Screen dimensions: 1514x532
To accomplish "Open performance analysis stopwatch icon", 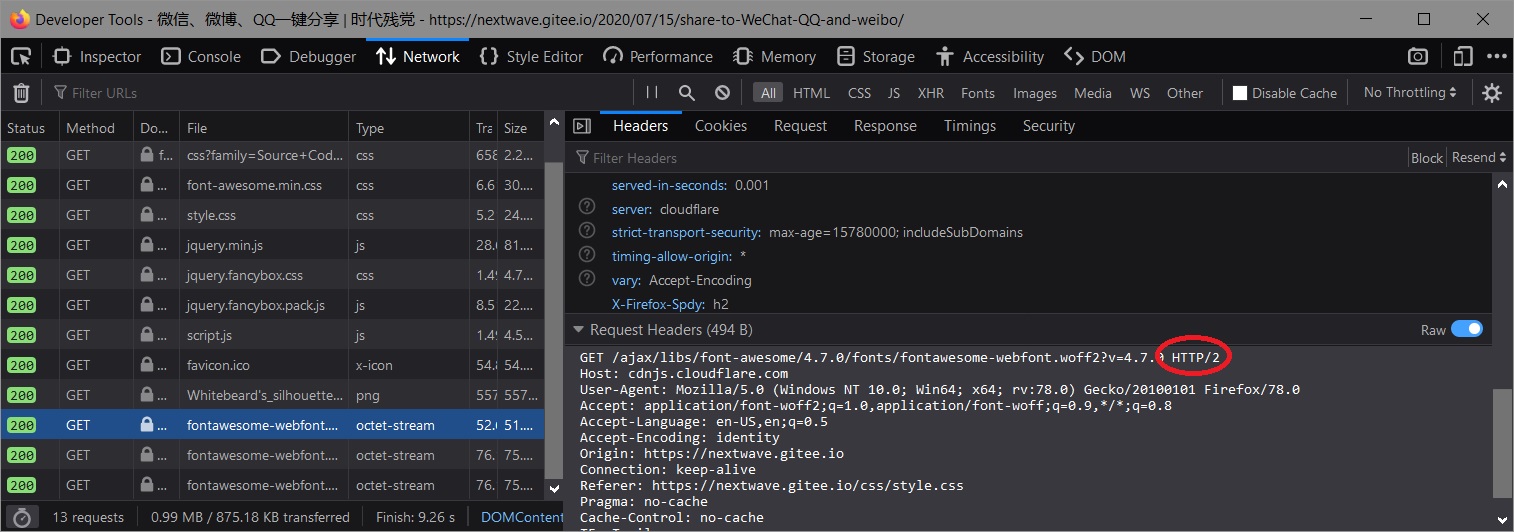I will pyautogui.click(x=22, y=518).
